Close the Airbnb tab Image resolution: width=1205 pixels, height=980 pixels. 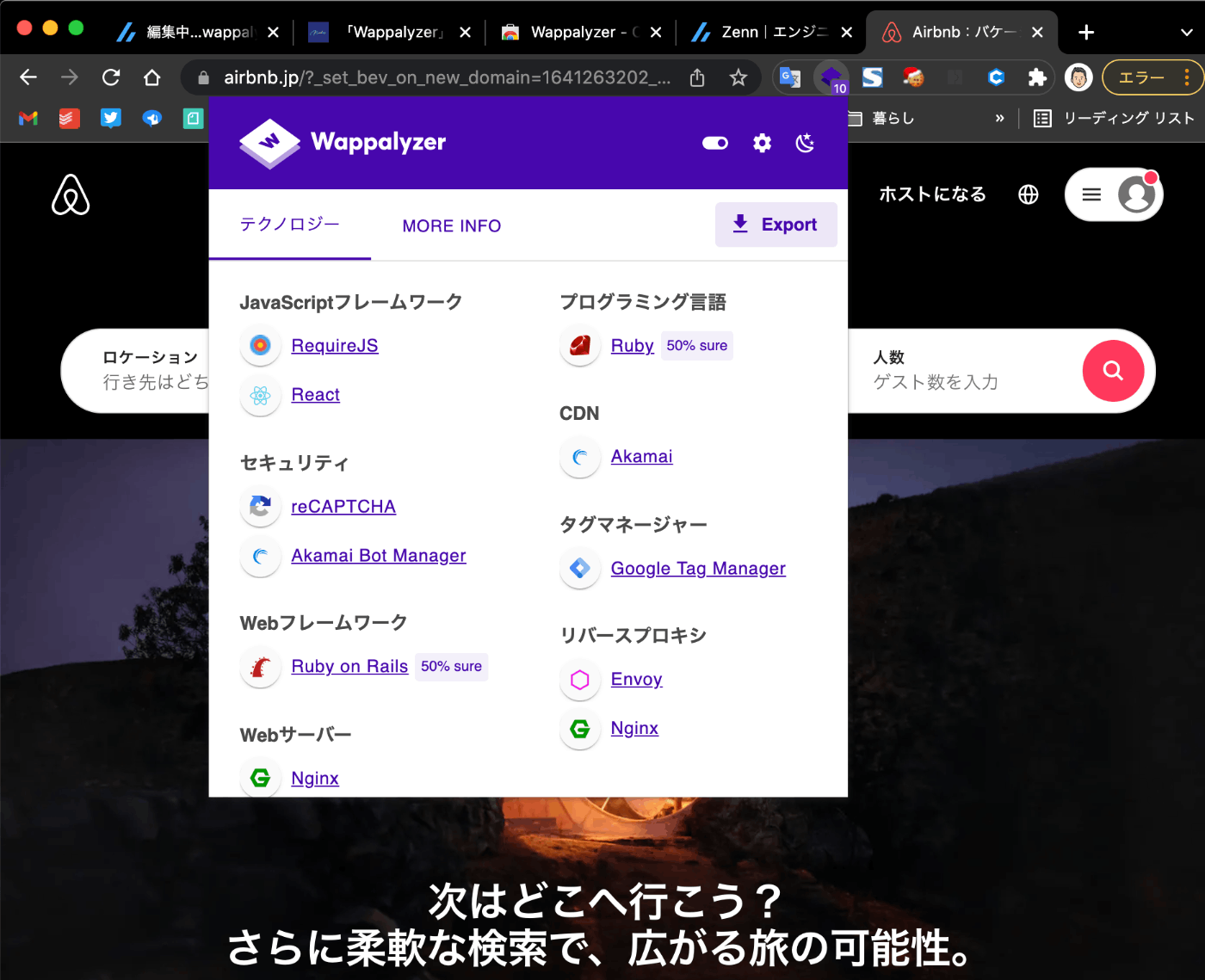[x=1037, y=32]
